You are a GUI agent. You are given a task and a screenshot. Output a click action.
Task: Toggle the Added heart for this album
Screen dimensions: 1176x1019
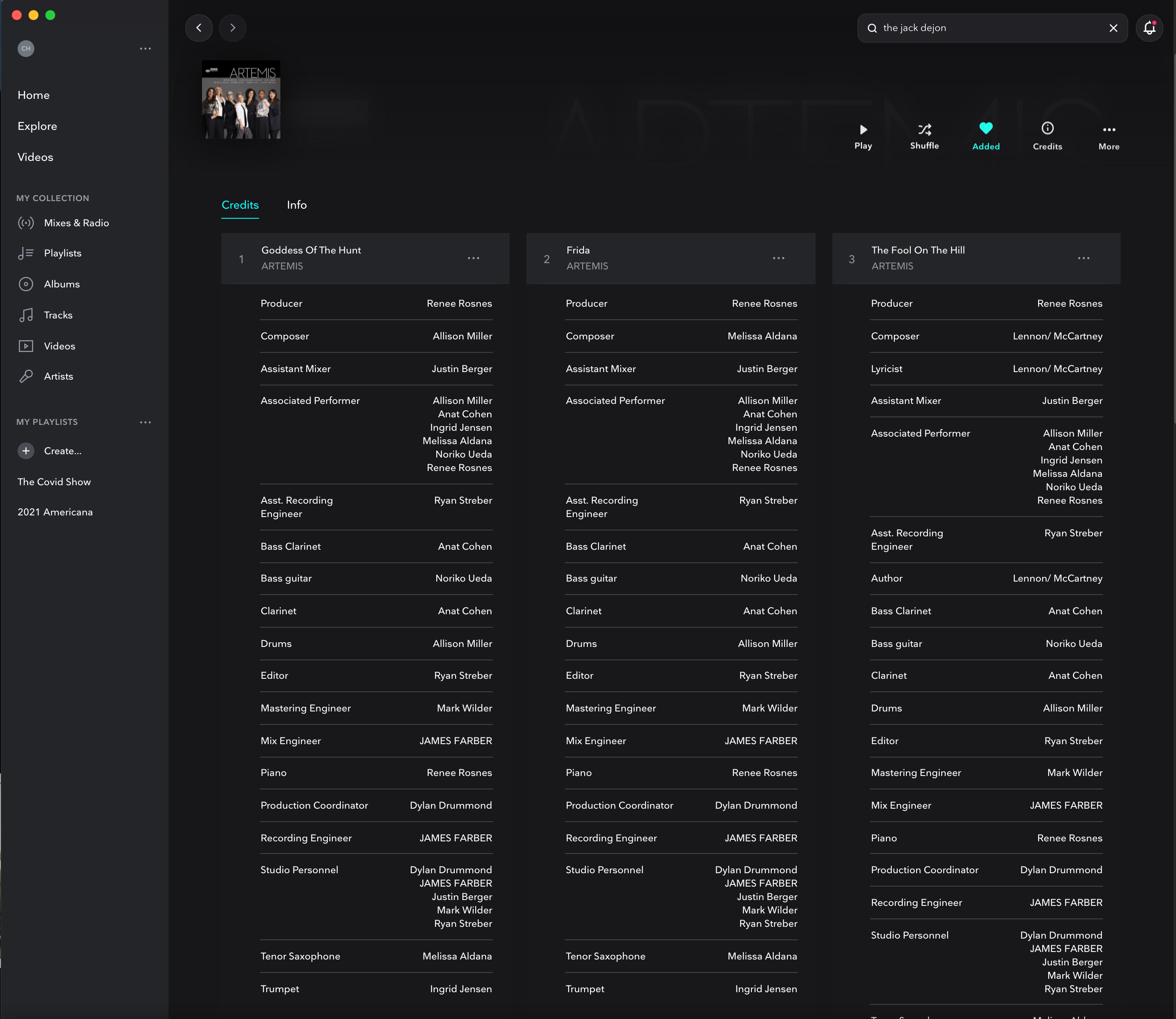pyautogui.click(x=985, y=137)
